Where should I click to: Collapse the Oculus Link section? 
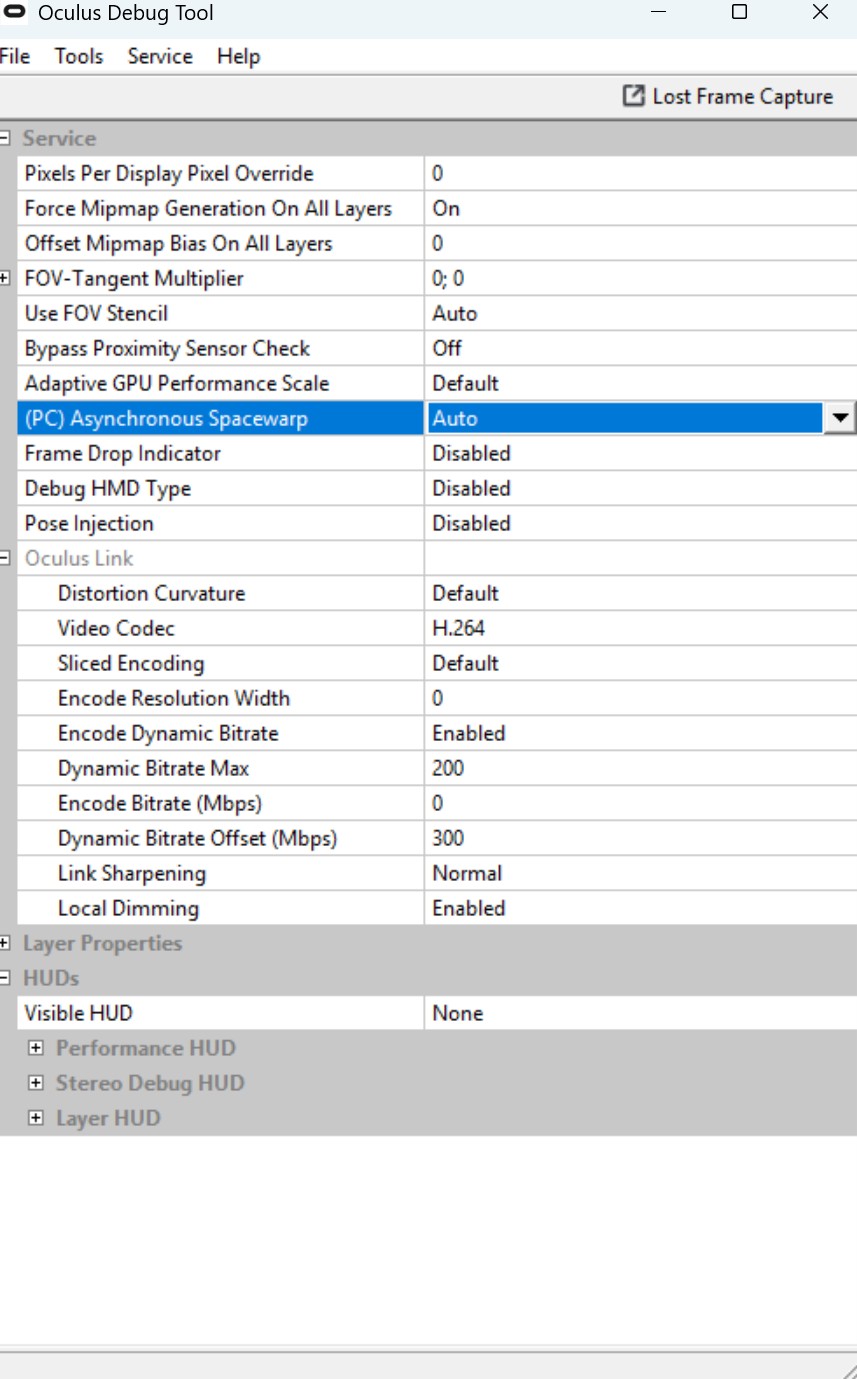(5, 558)
